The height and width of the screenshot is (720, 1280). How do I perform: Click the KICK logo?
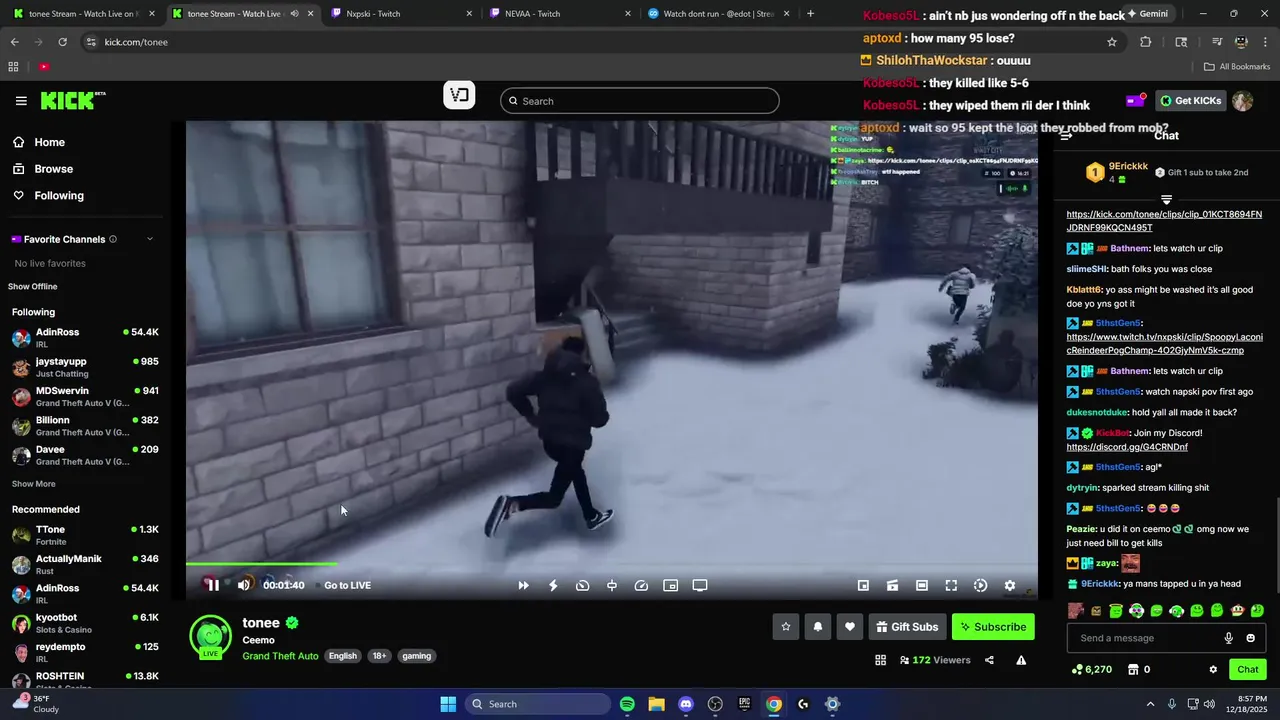click(x=73, y=100)
